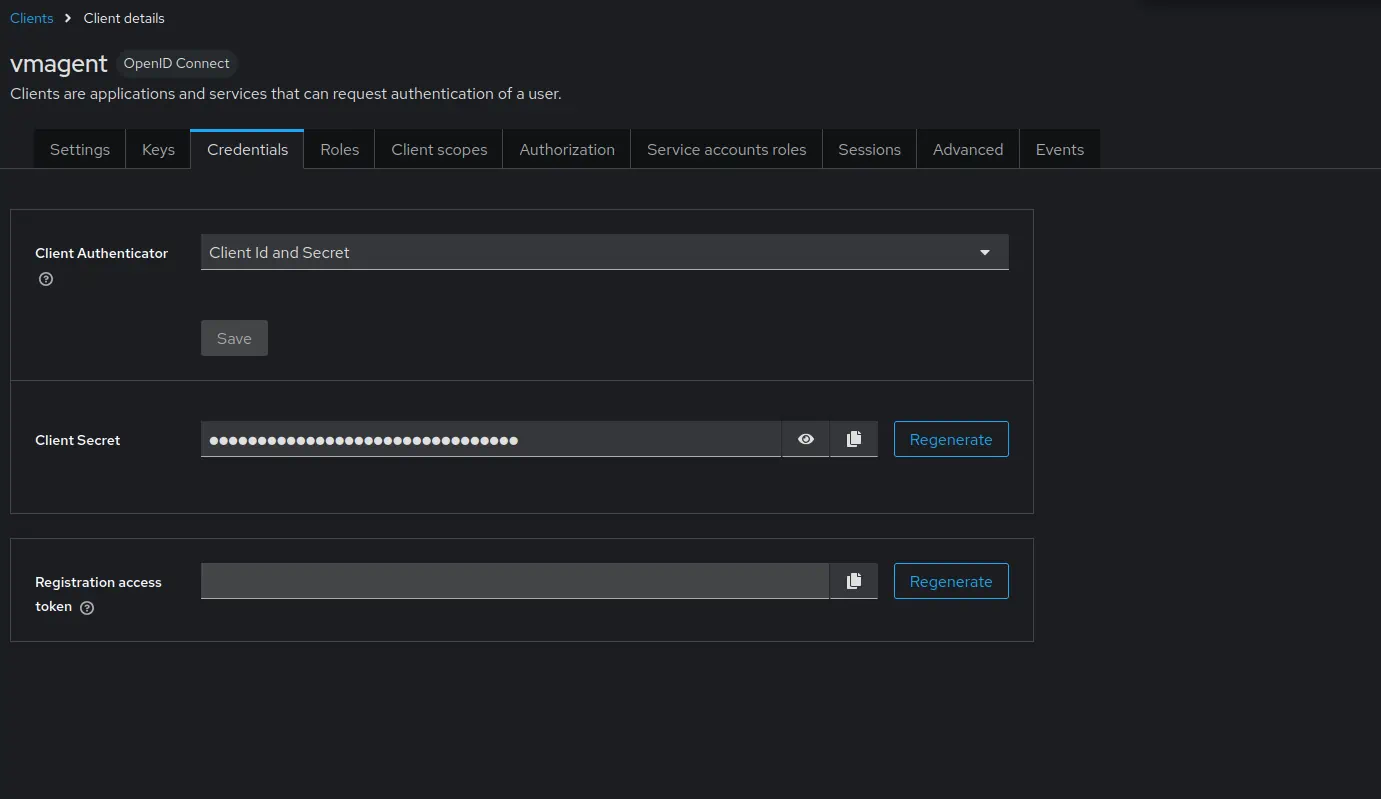Open the Advanced tab
The width and height of the screenshot is (1381, 799).
967,149
